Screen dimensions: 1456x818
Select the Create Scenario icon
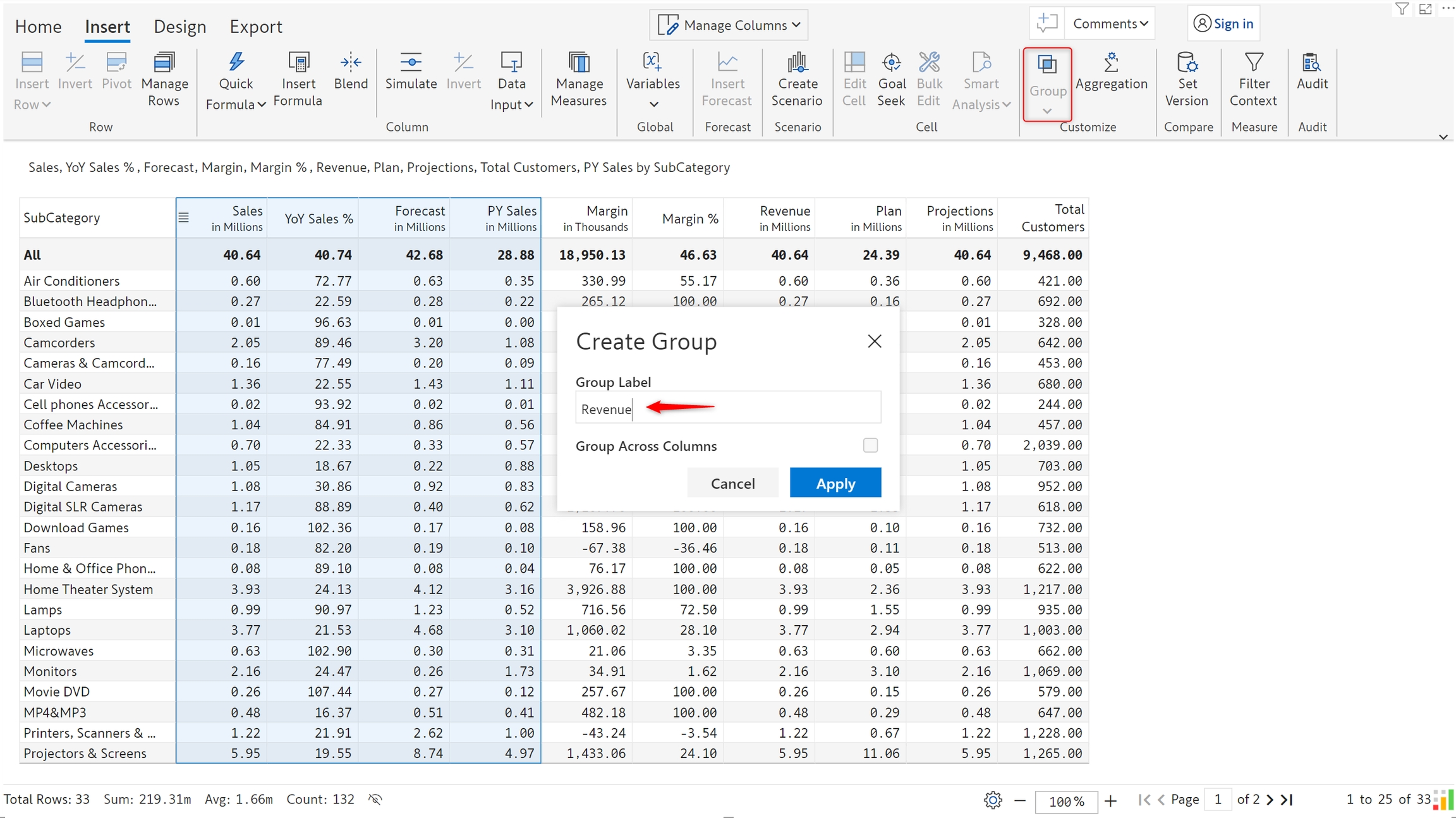(x=797, y=62)
